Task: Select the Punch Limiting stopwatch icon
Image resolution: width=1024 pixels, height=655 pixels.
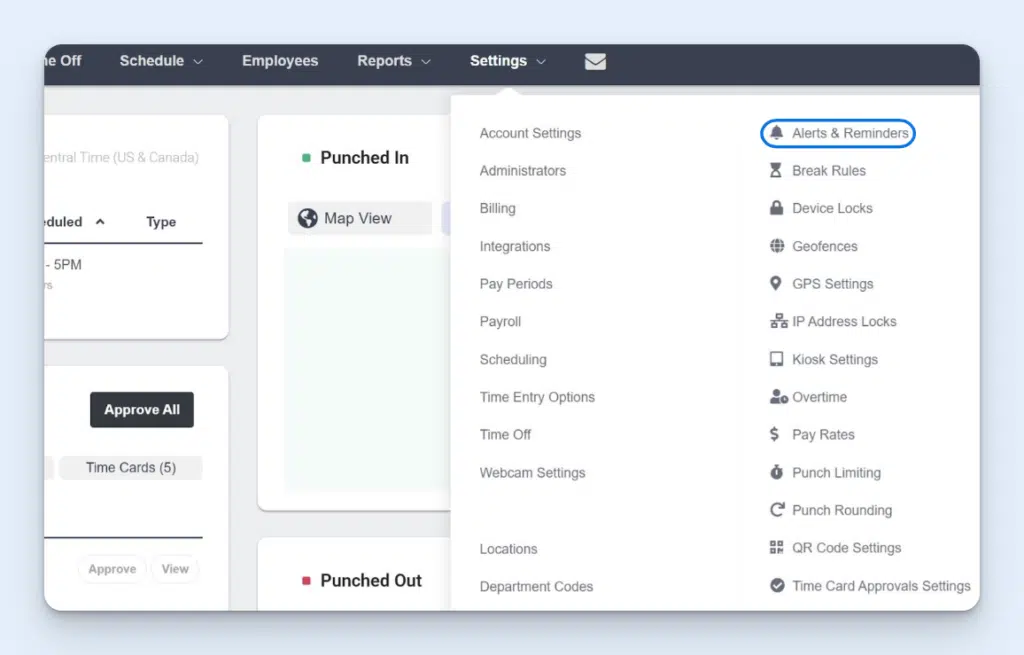Action: coord(776,472)
